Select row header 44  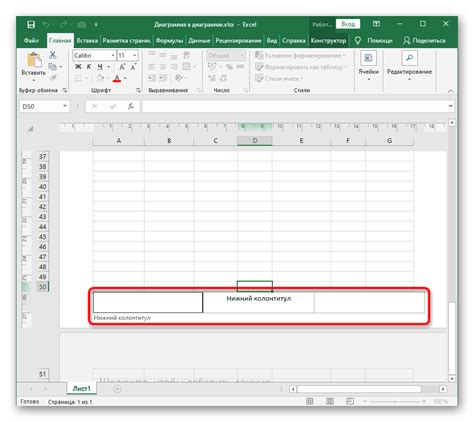pos(42,227)
